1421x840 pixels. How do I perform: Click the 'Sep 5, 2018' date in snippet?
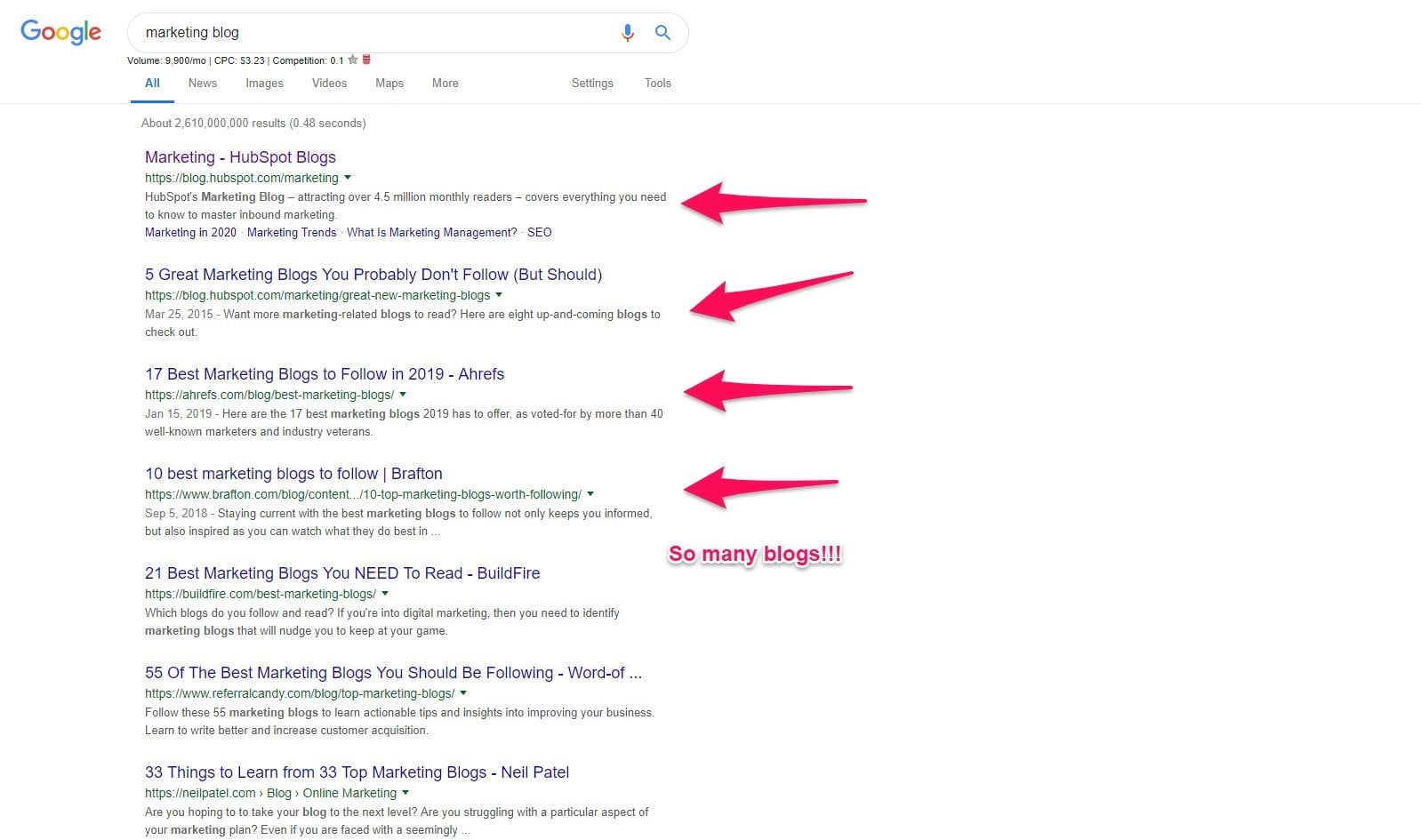(x=176, y=514)
